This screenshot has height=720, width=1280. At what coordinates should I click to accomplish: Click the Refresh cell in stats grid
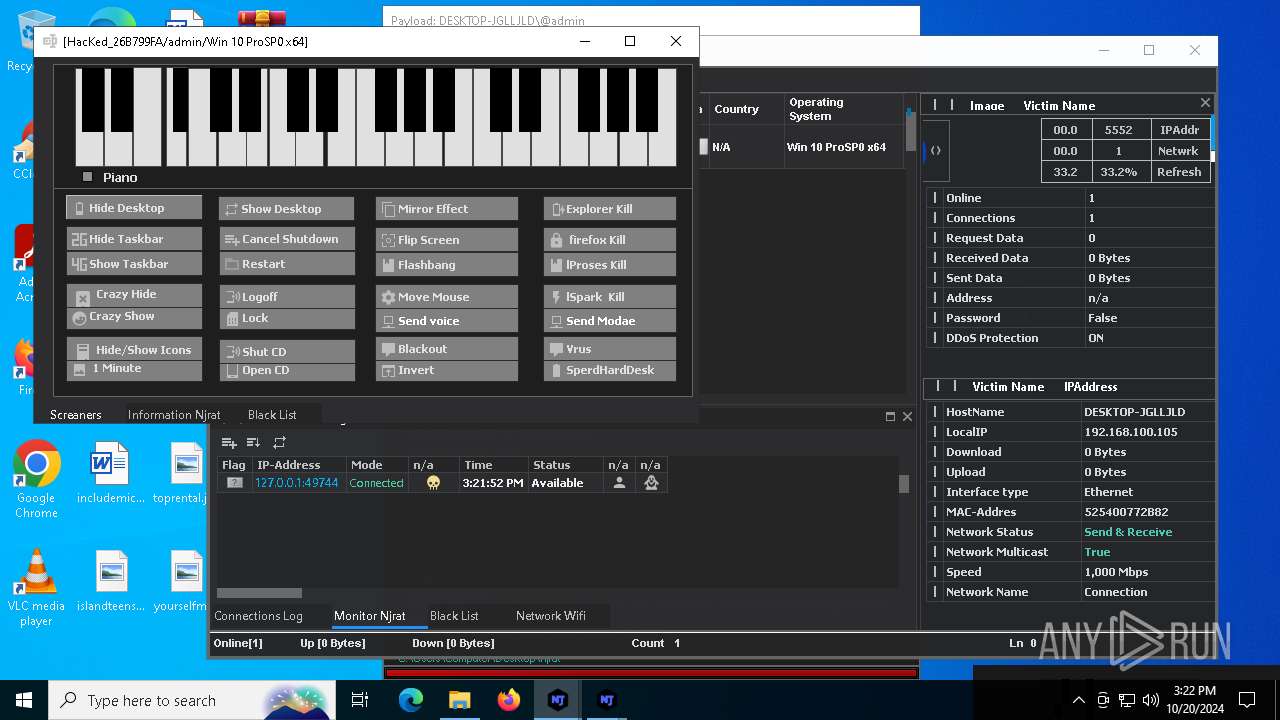point(1179,172)
